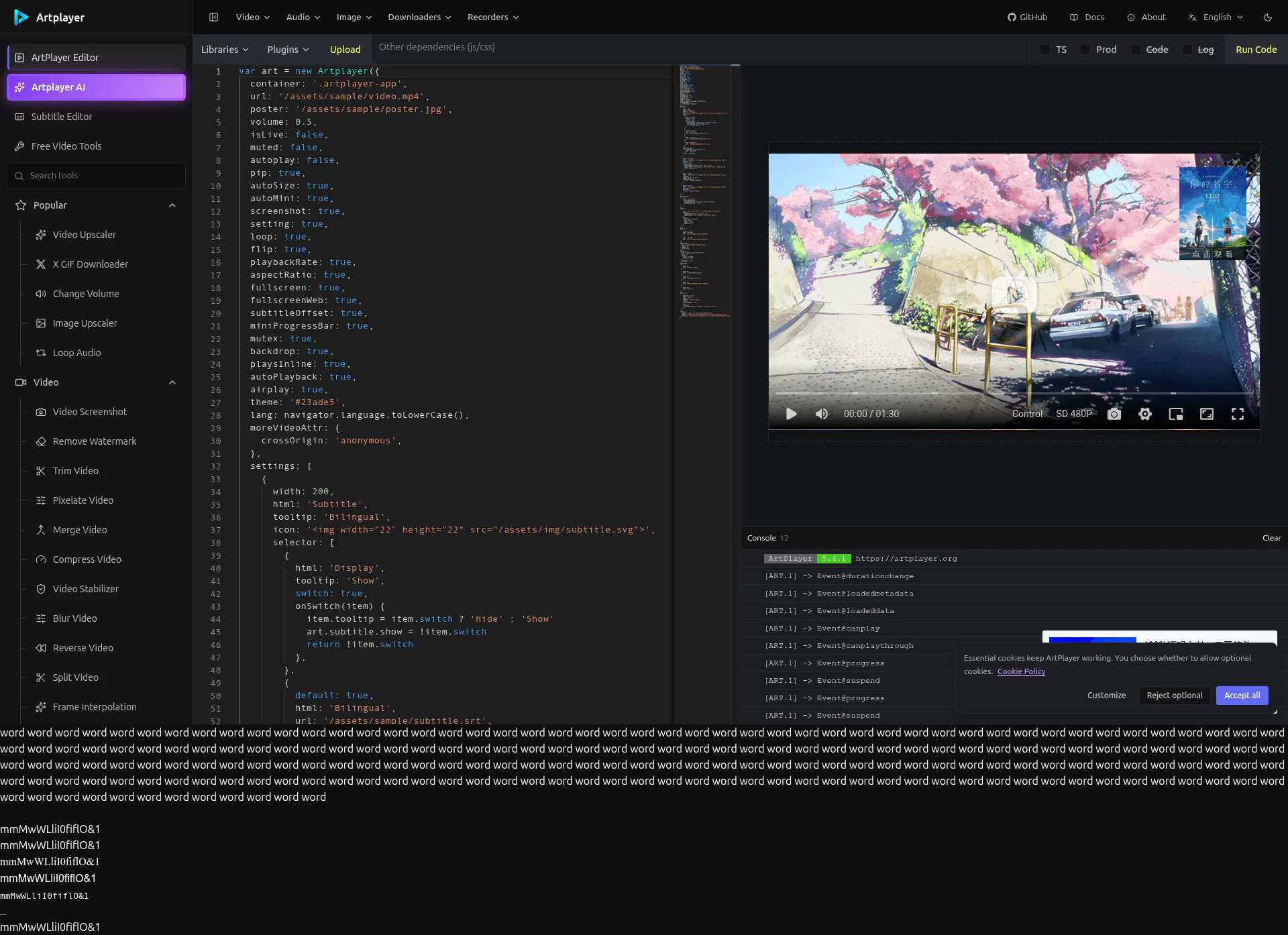Select ArtPlayer Editor in sidebar

[96, 58]
